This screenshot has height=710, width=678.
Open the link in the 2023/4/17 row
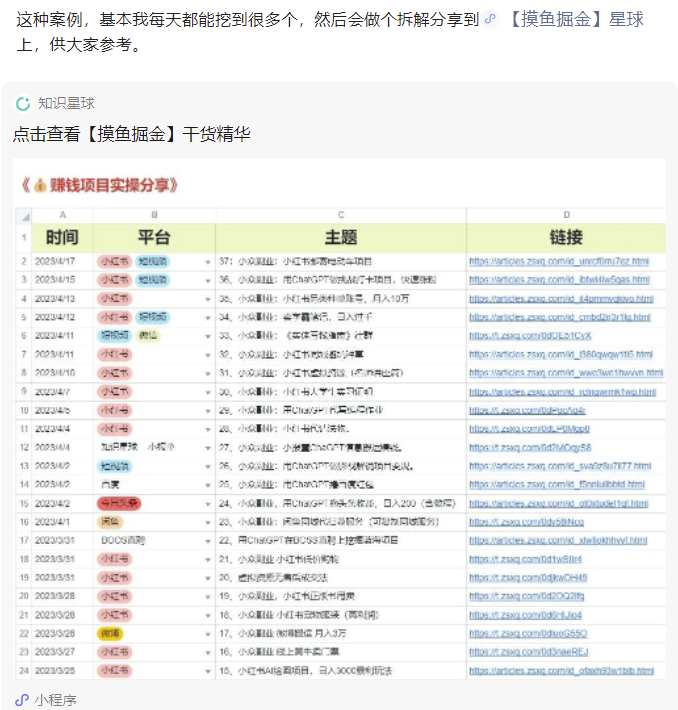point(559,261)
